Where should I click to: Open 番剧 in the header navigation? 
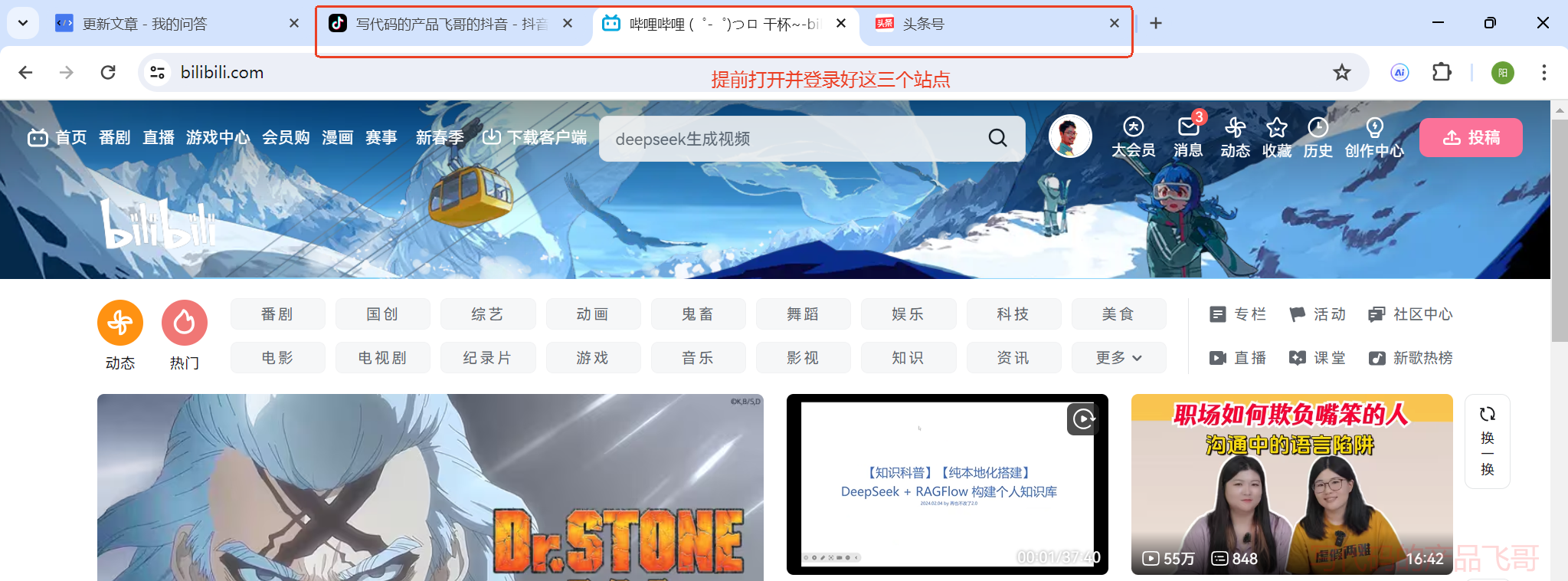(115, 137)
